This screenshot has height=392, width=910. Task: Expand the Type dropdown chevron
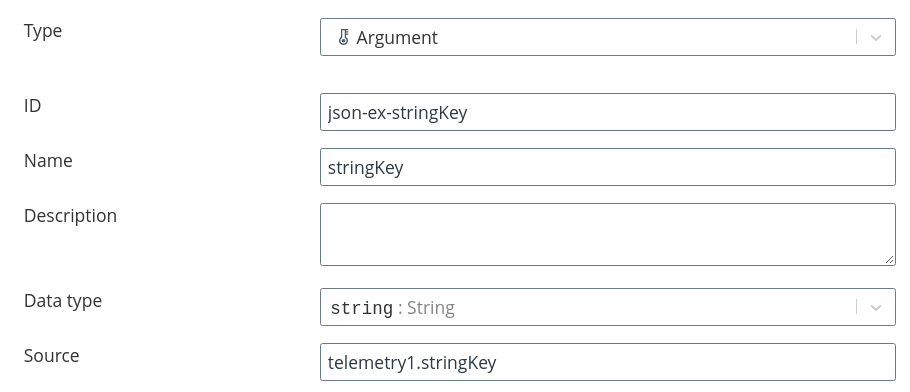[876, 38]
